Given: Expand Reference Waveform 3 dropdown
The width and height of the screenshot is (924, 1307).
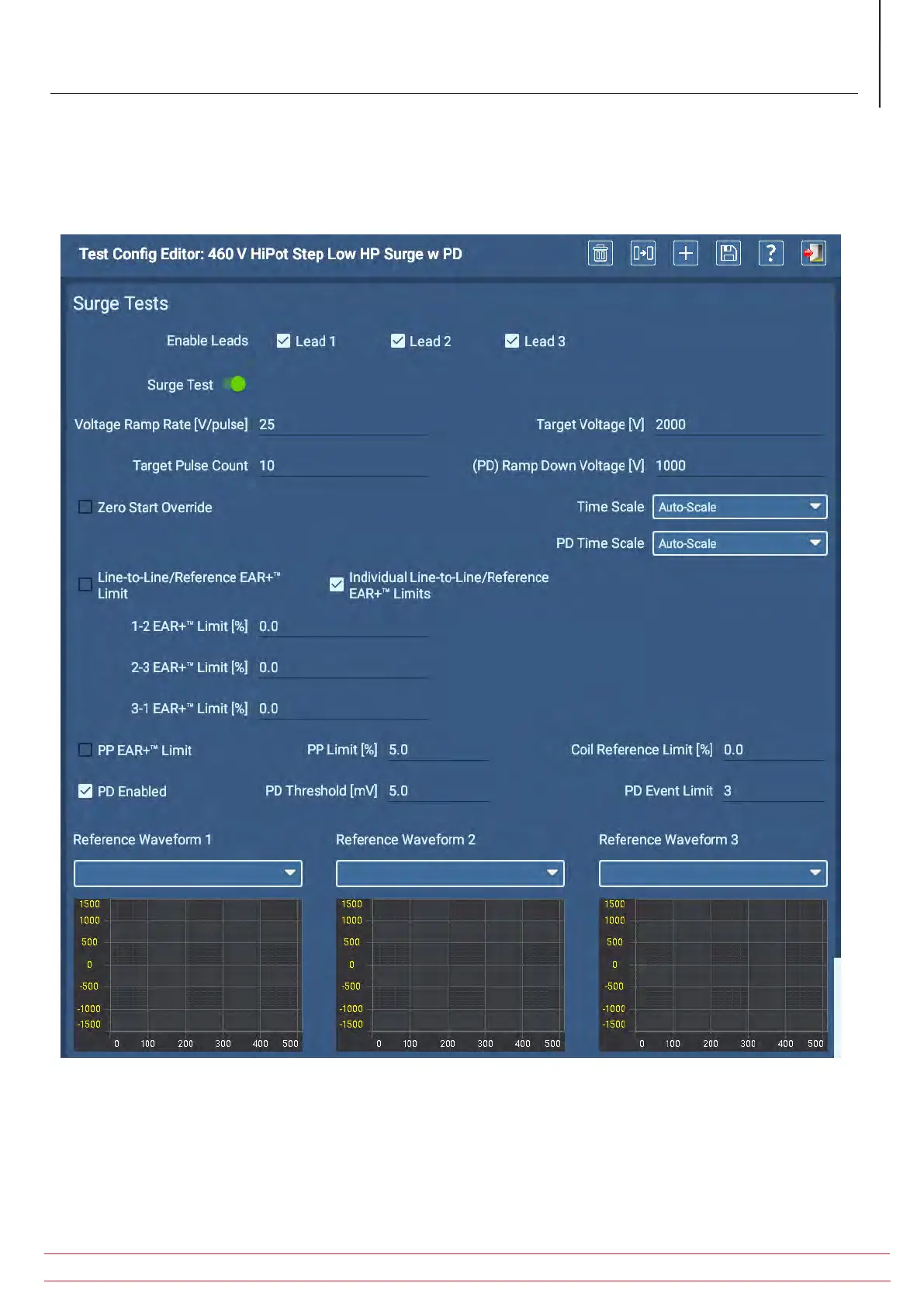Looking at the screenshot, I should coord(713,873).
